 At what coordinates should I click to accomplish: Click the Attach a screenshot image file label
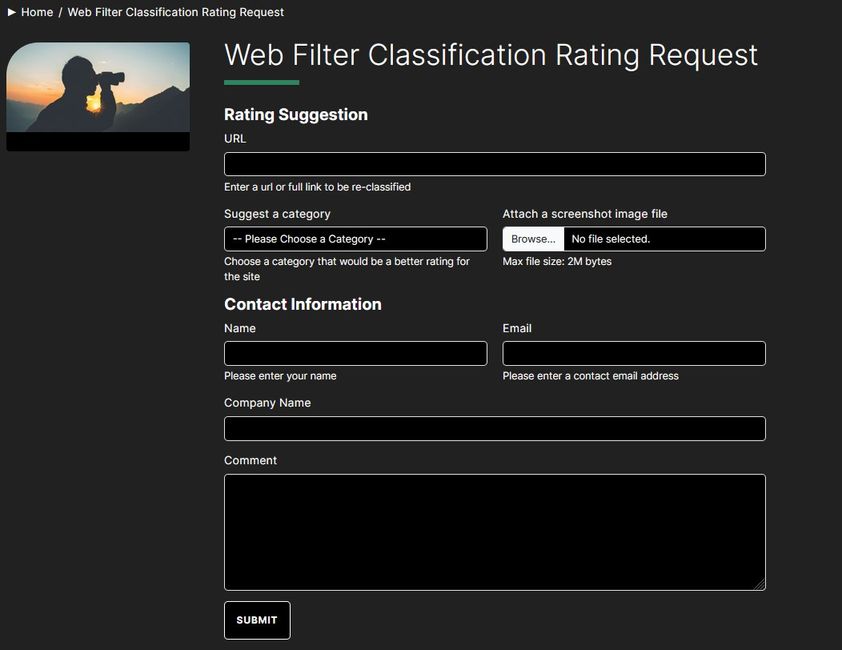[x=585, y=214]
